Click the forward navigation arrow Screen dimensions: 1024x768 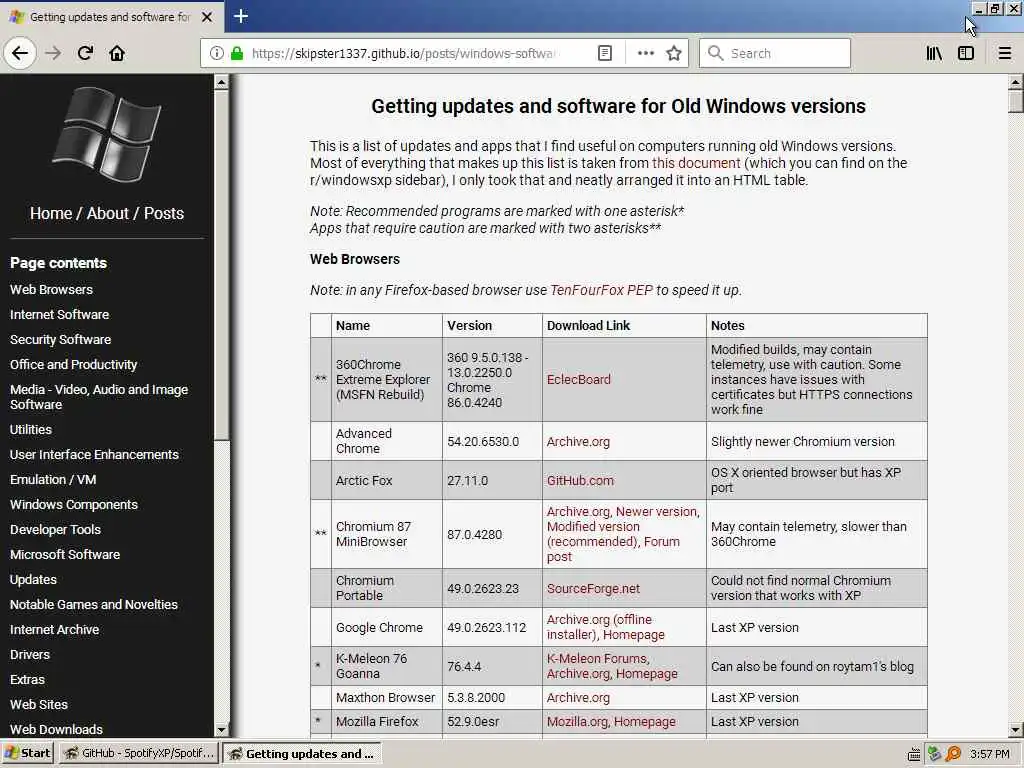tap(53, 53)
